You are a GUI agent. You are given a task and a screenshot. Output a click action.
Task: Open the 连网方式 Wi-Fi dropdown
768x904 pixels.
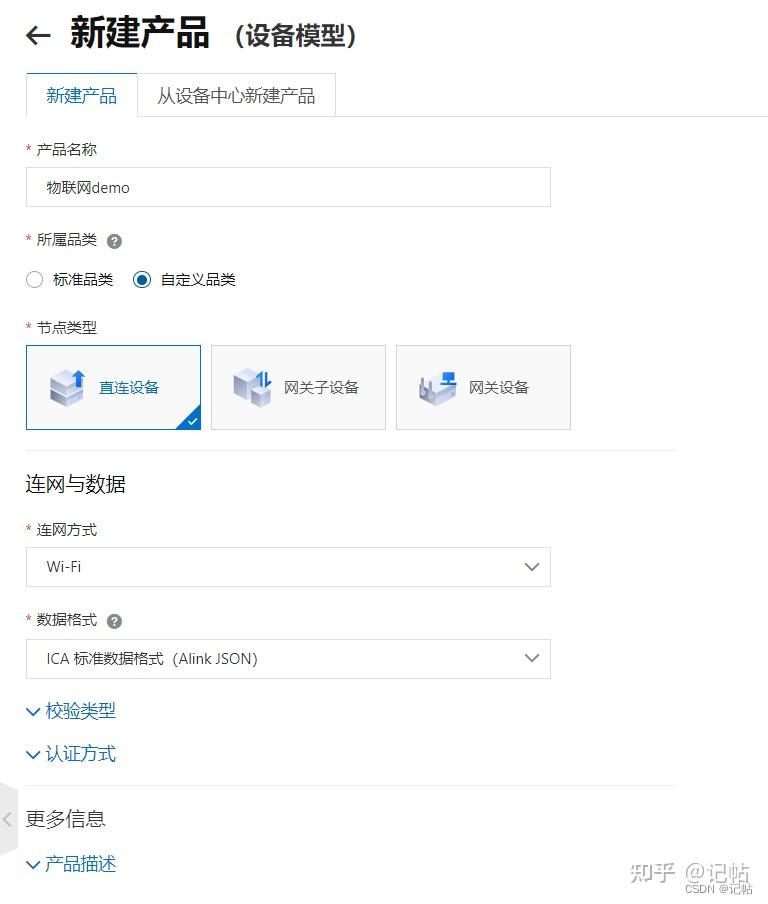coord(288,567)
